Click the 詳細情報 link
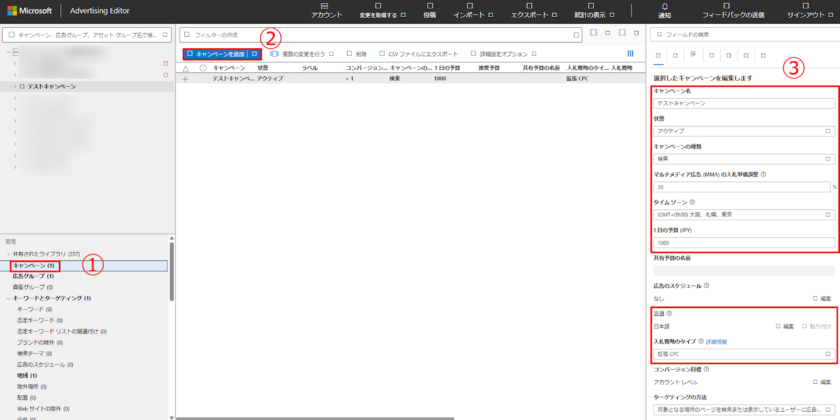 pos(718,341)
